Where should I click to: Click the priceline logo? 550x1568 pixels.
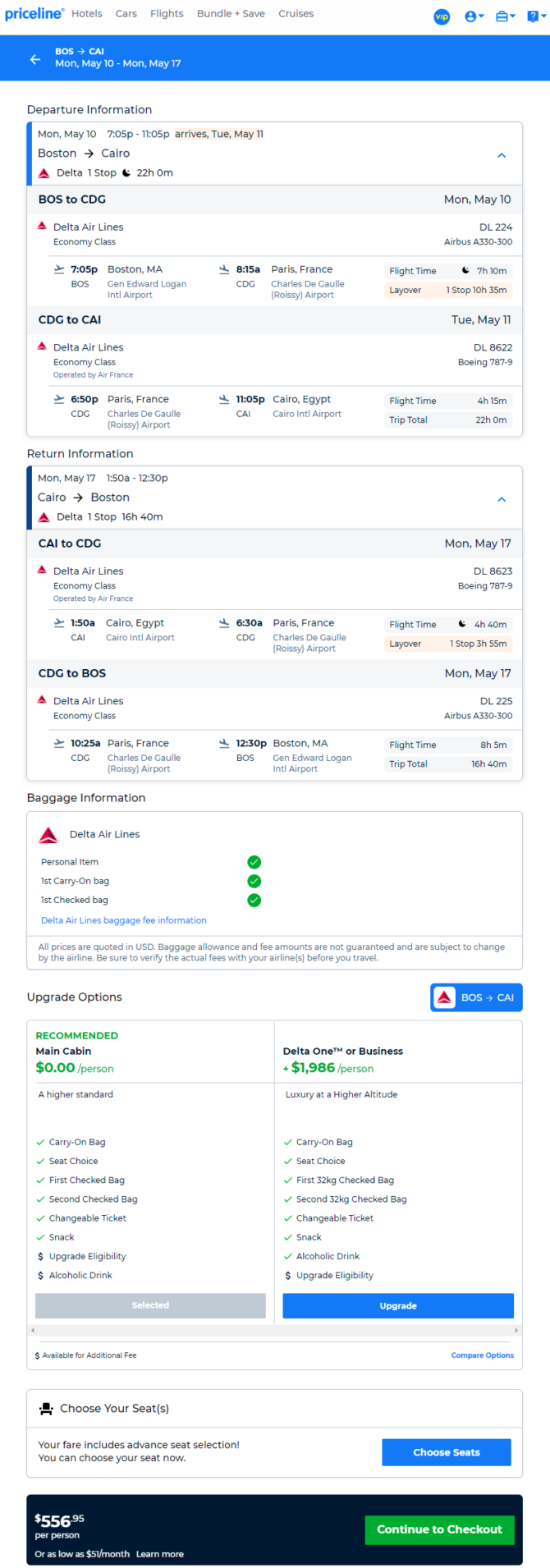tap(34, 14)
